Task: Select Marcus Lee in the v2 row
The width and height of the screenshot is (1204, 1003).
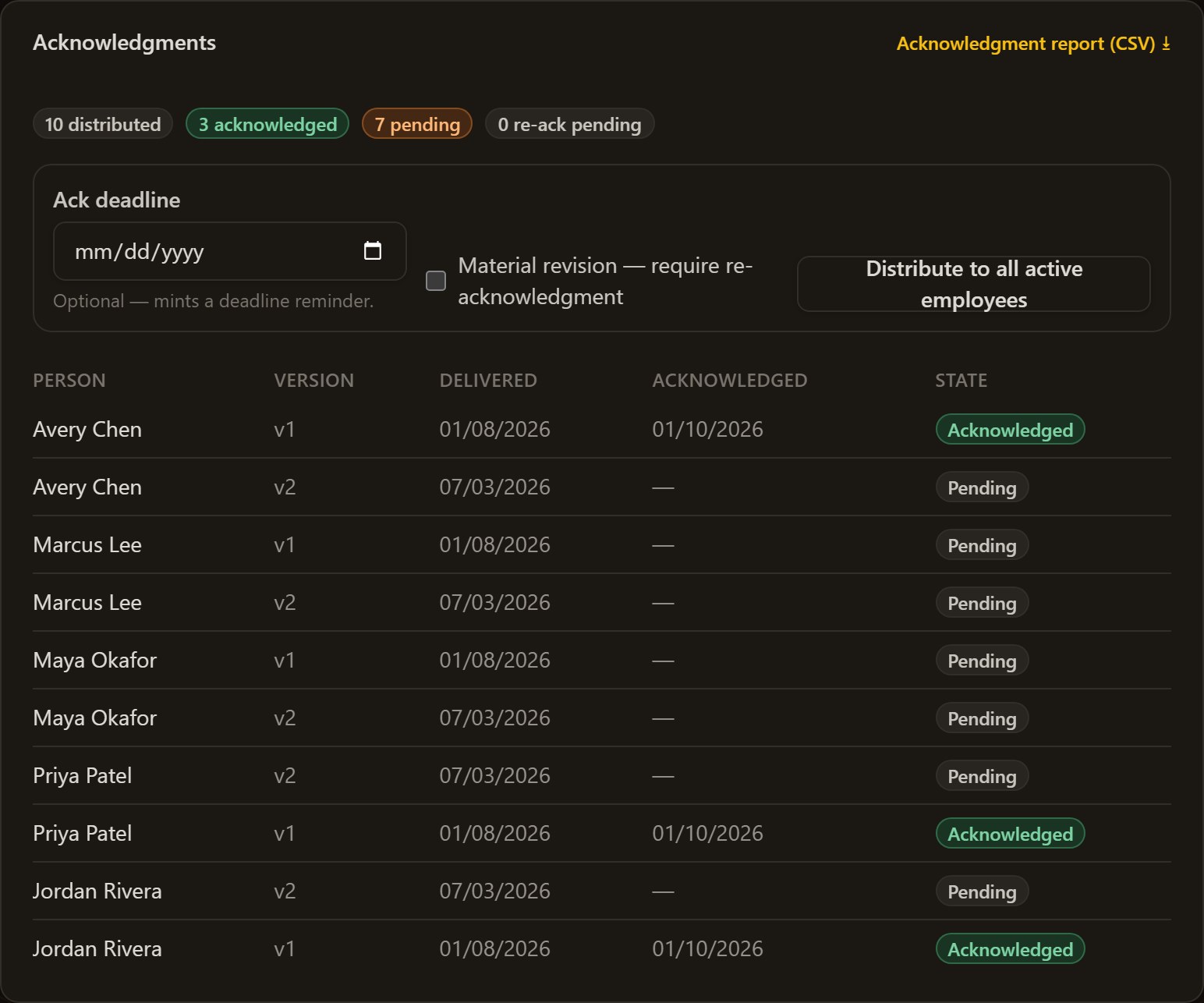Action: tap(87, 603)
